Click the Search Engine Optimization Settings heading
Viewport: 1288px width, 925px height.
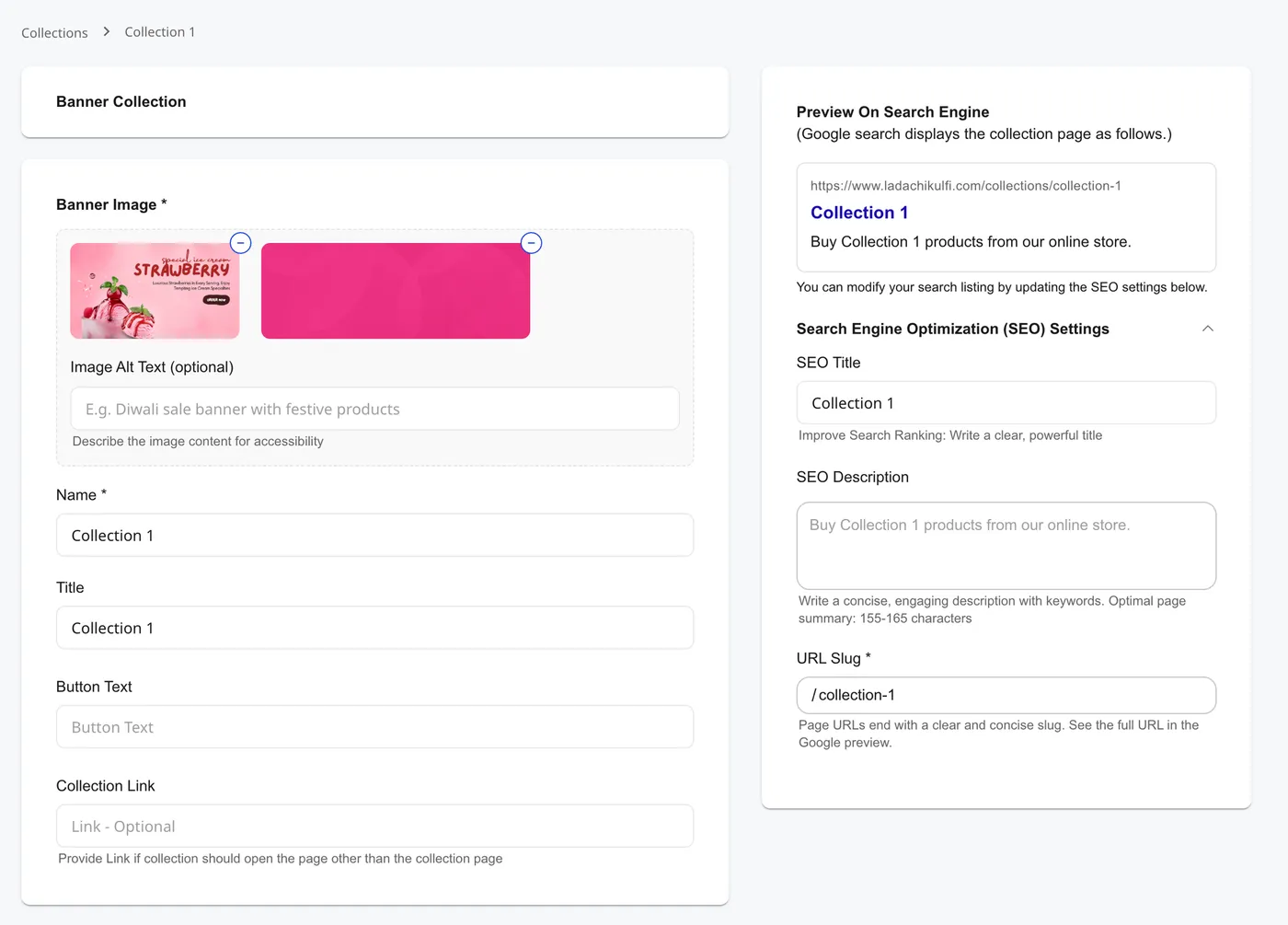coord(952,329)
